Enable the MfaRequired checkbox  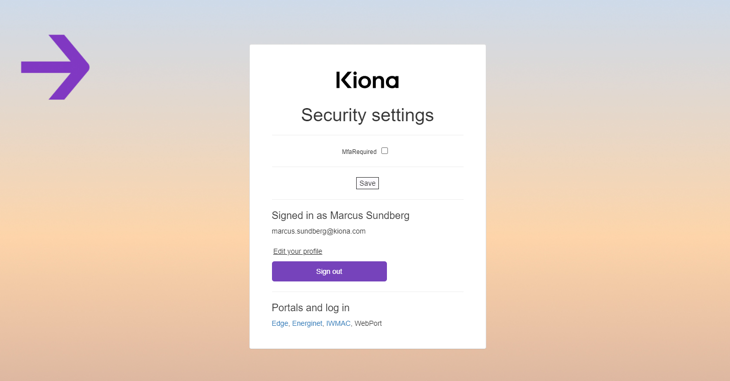(x=385, y=150)
